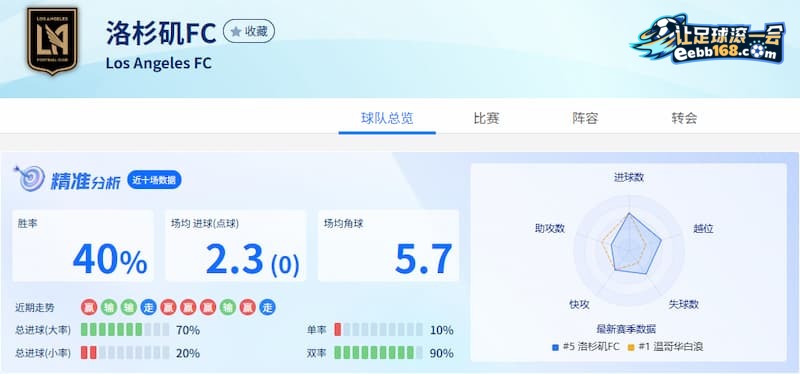
Task: Click the 胜率 40% stat card
Action: pos(83,245)
